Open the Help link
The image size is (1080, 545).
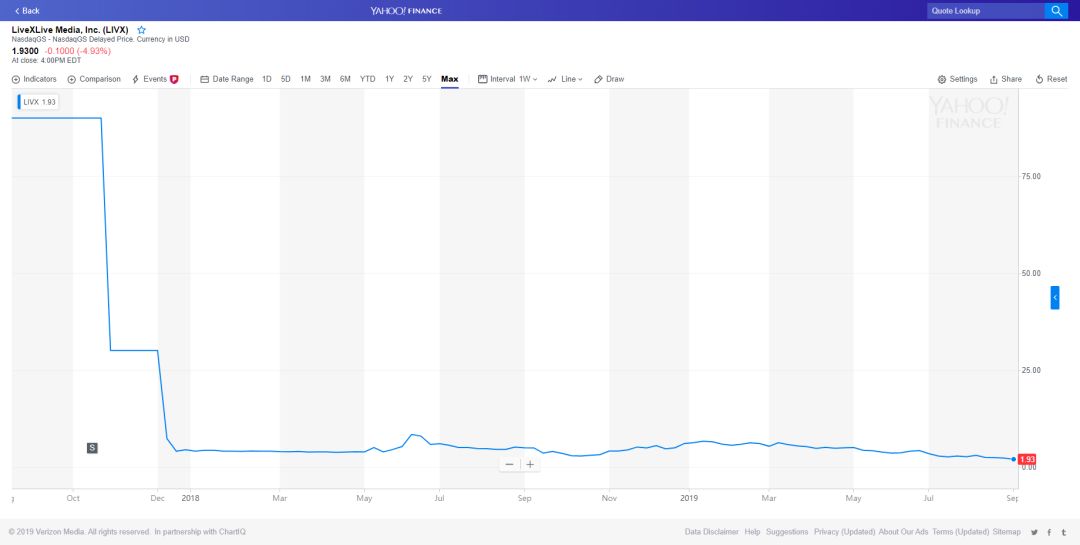752,532
